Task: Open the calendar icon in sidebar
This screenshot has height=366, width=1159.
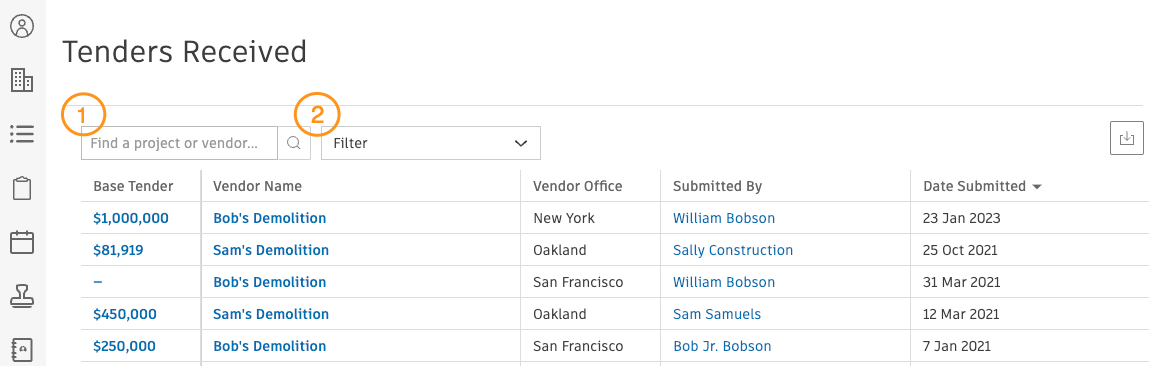Action: tap(22, 242)
